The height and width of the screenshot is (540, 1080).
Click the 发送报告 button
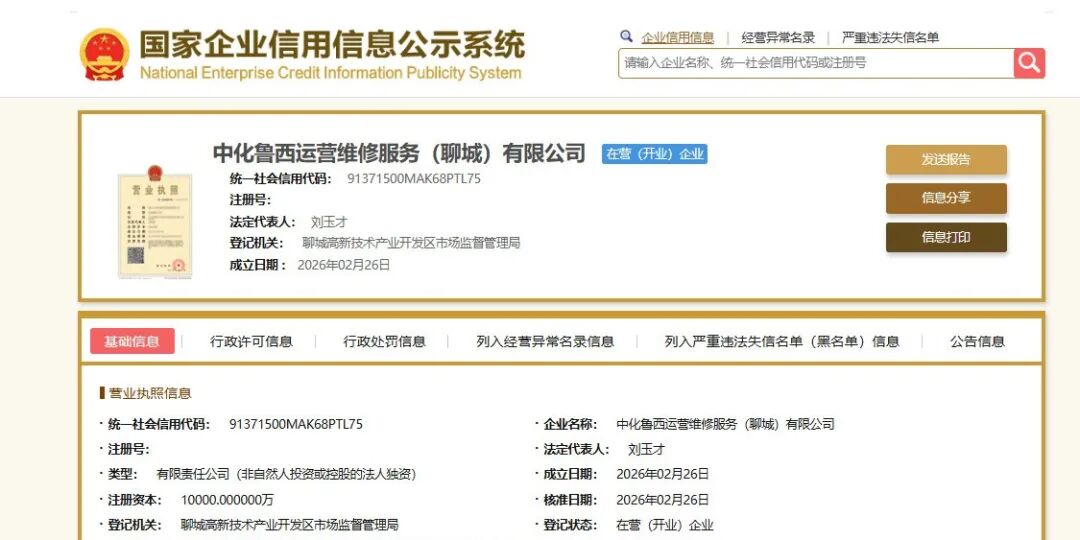click(x=946, y=160)
